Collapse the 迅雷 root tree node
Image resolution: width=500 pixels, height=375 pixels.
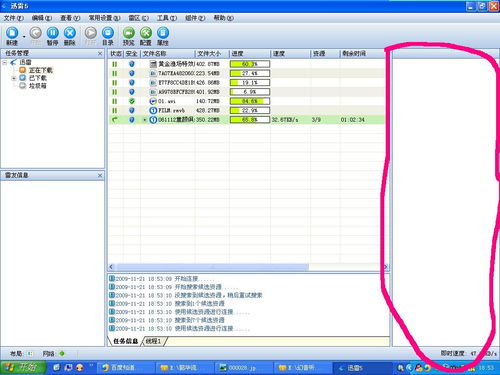[x=5, y=62]
